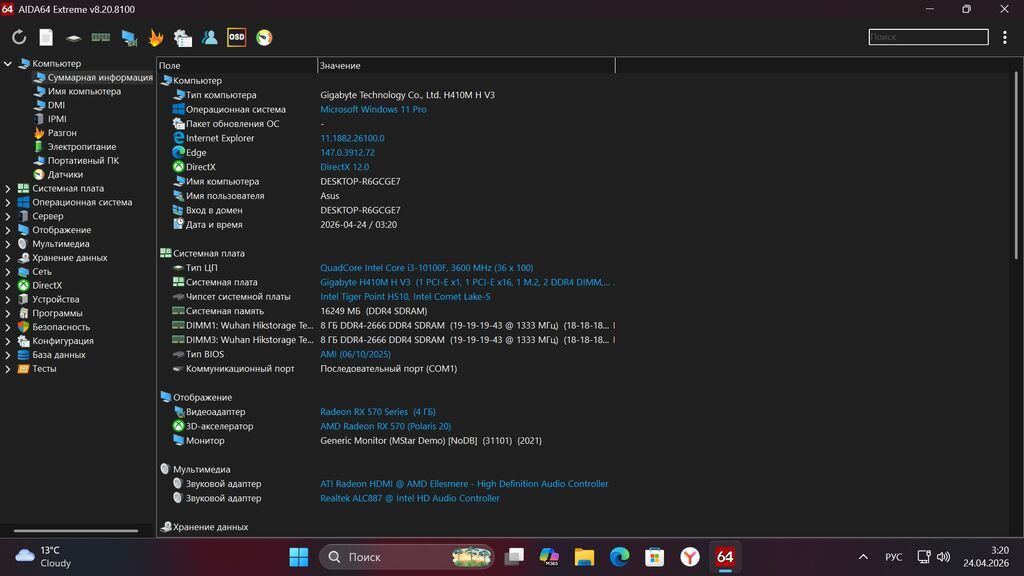Open the gear and list settings toolbar icon

tap(183, 38)
